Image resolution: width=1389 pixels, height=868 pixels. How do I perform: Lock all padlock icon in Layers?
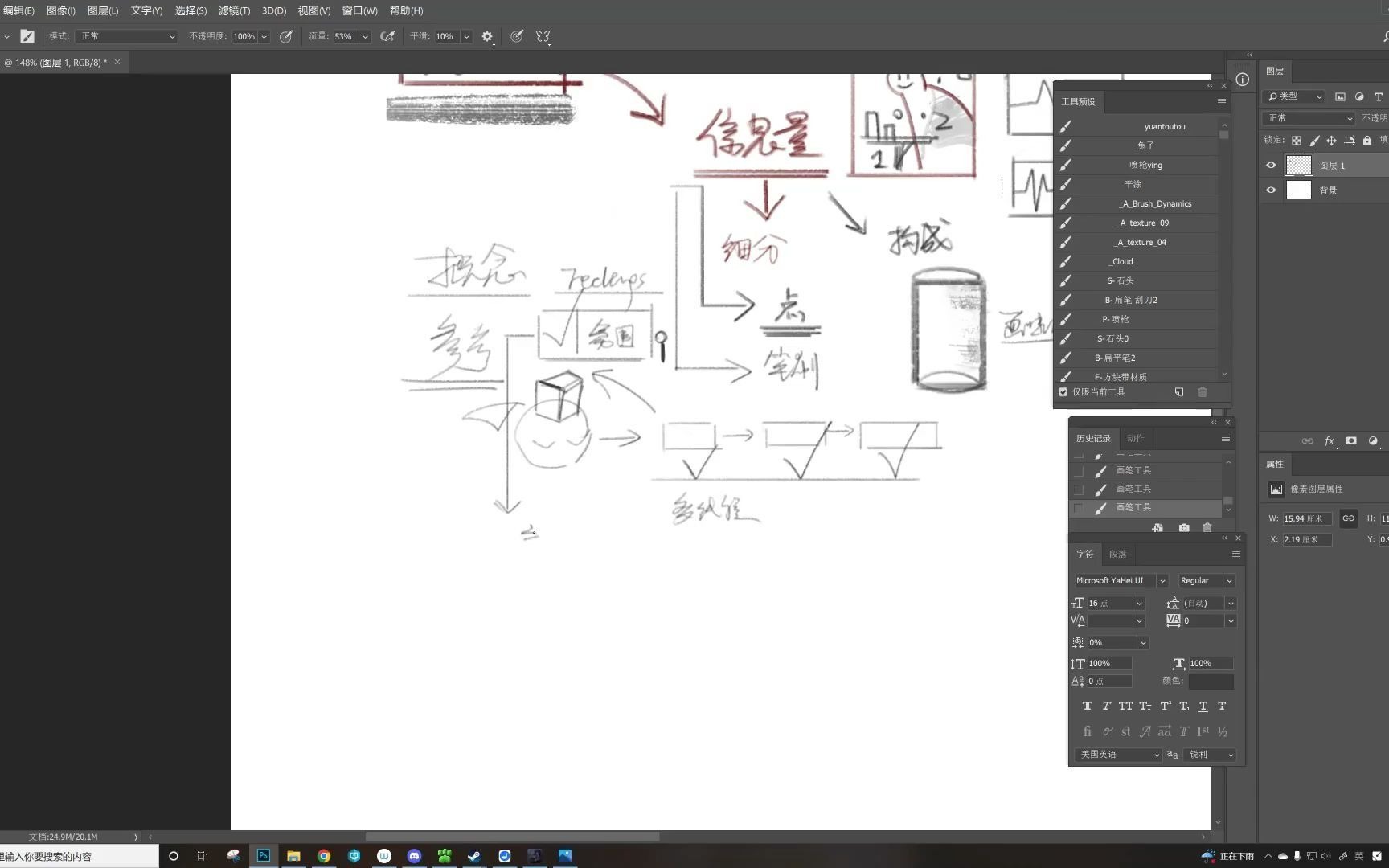[x=1366, y=141]
